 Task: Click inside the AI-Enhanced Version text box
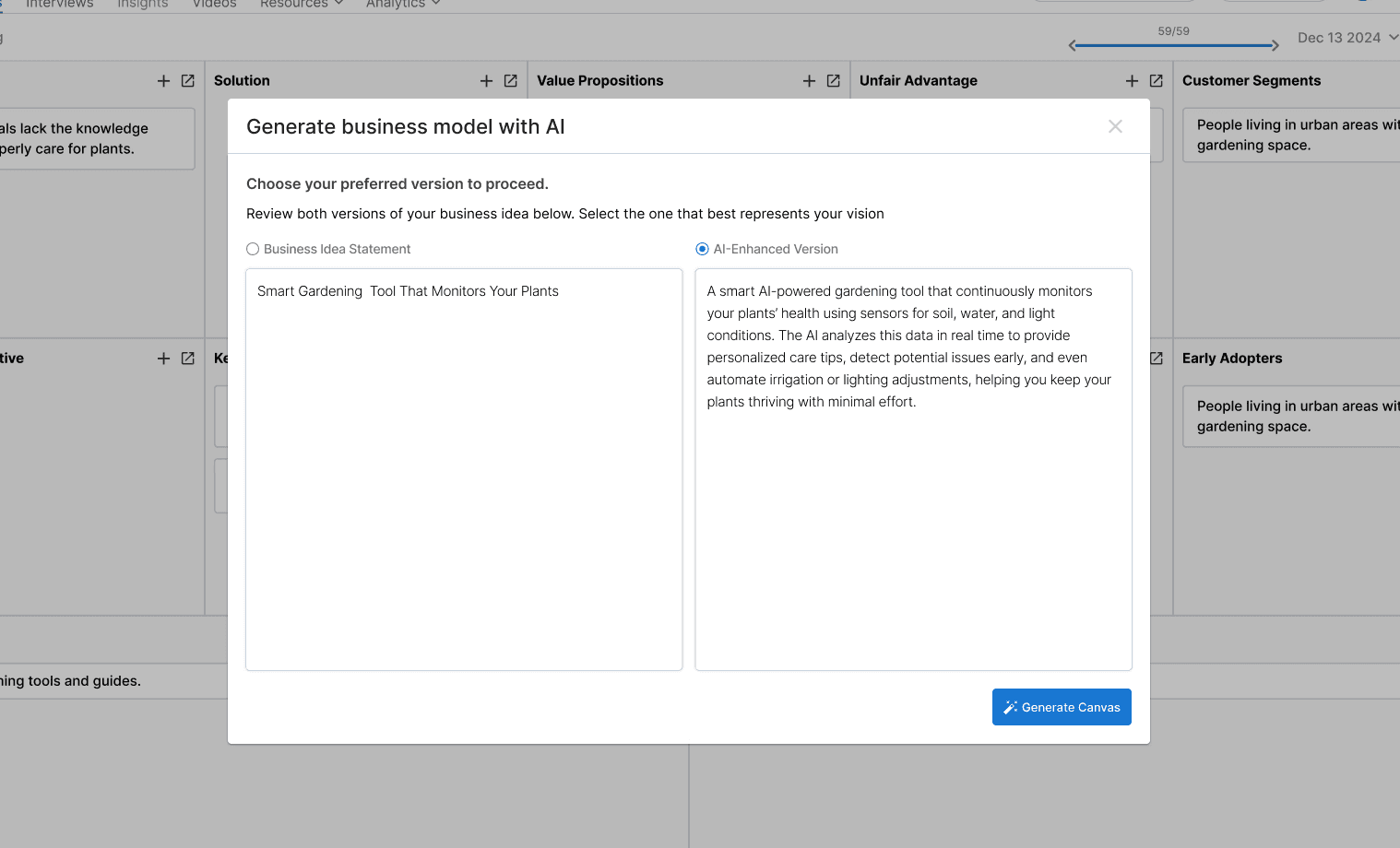tap(913, 469)
